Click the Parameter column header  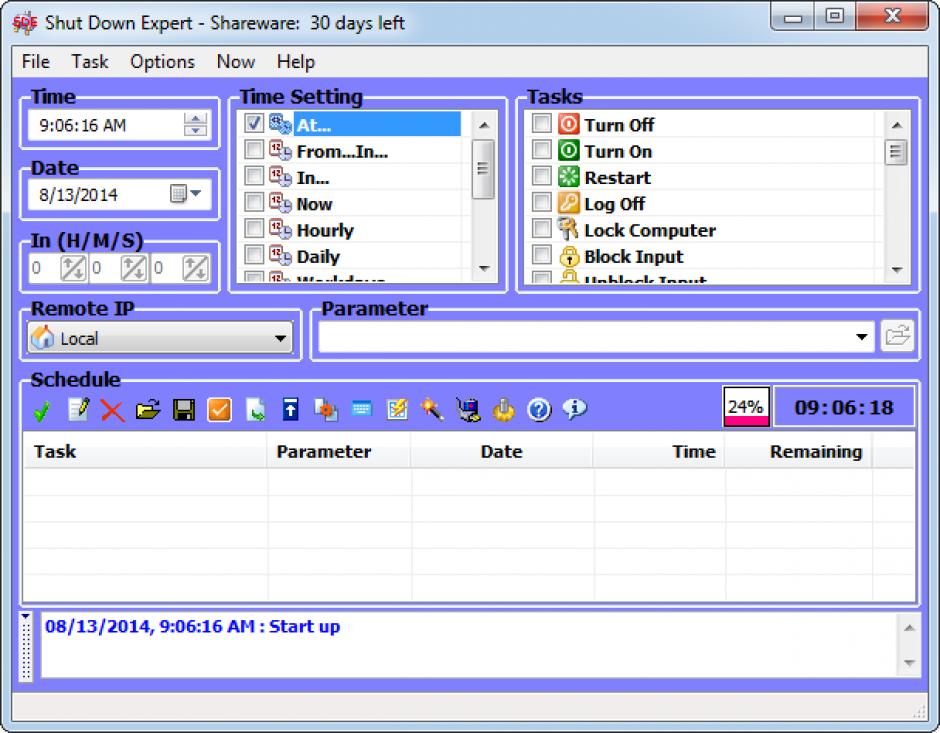click(339, 451)
